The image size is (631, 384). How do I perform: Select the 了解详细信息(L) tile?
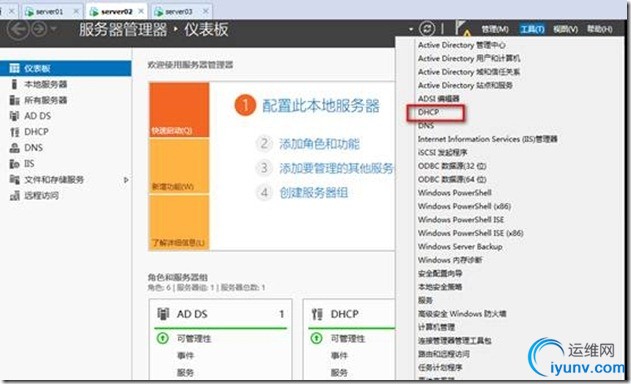coord(179,222)
